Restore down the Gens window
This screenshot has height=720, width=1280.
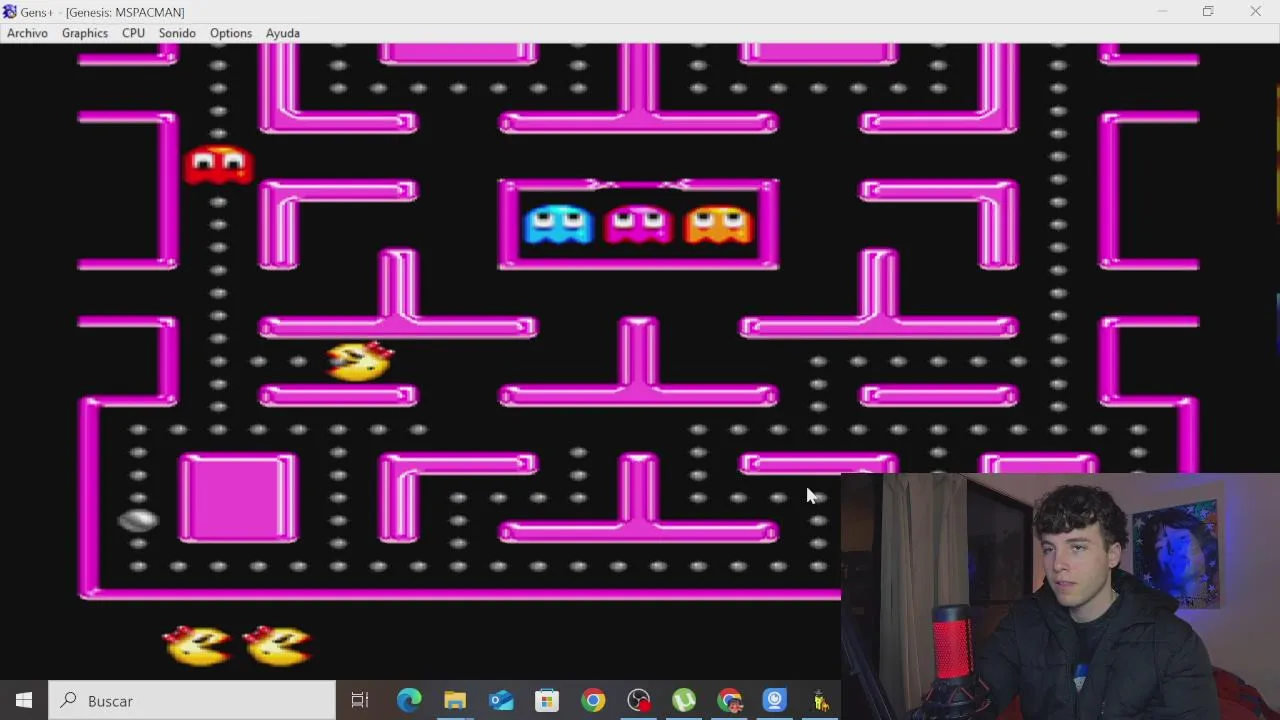click(1208, 12)
